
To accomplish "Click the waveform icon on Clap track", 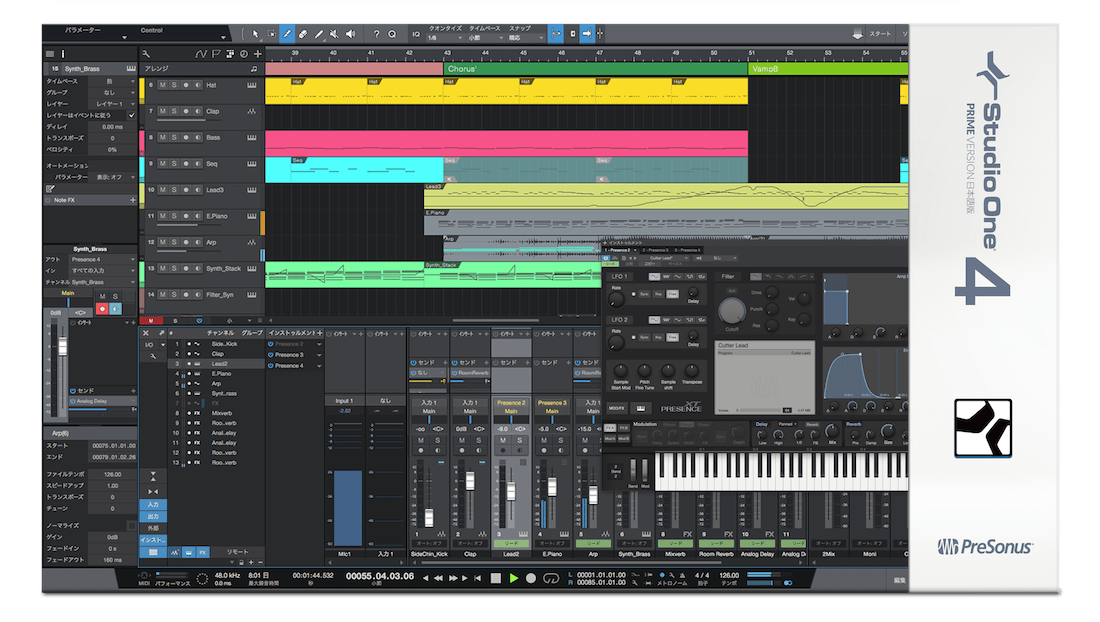I will (x=251, y=111).
